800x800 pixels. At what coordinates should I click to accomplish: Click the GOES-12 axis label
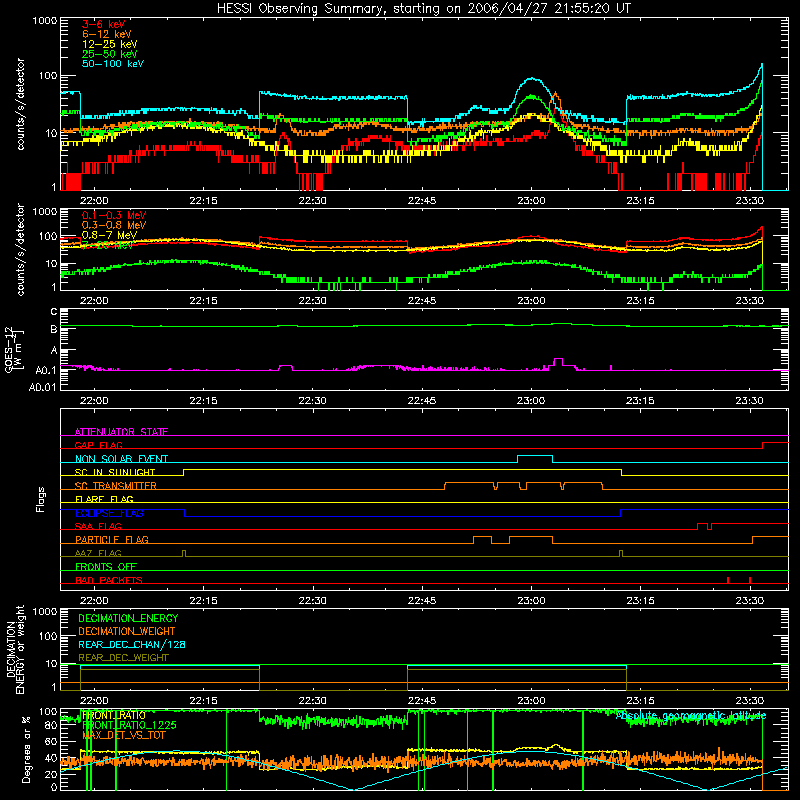[14, 349]
